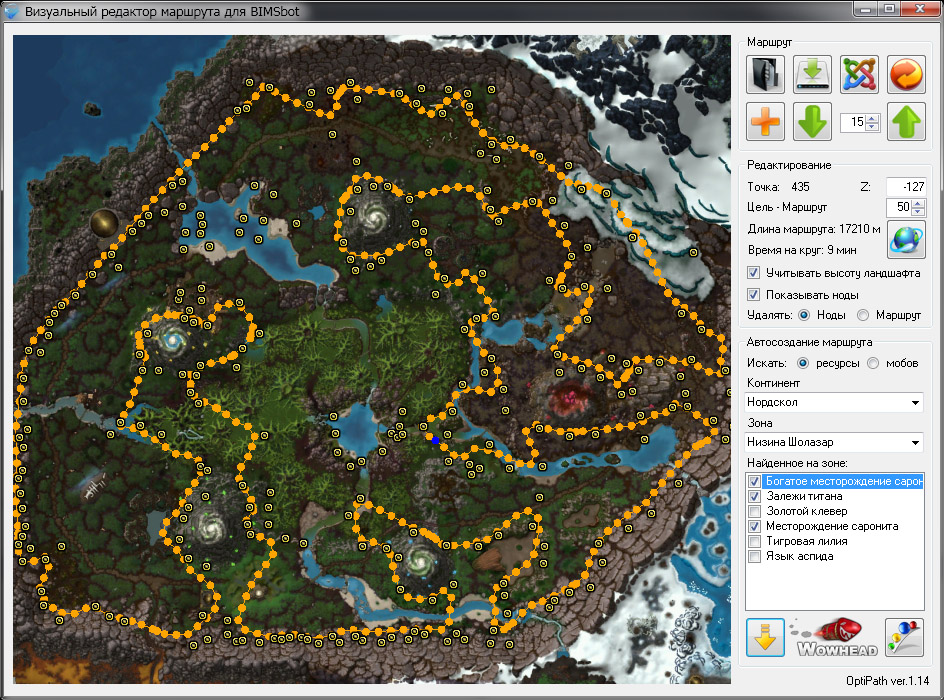944x700 pixels.
Task: Click the colored balls route-building icon
Action: click(904, 637)
